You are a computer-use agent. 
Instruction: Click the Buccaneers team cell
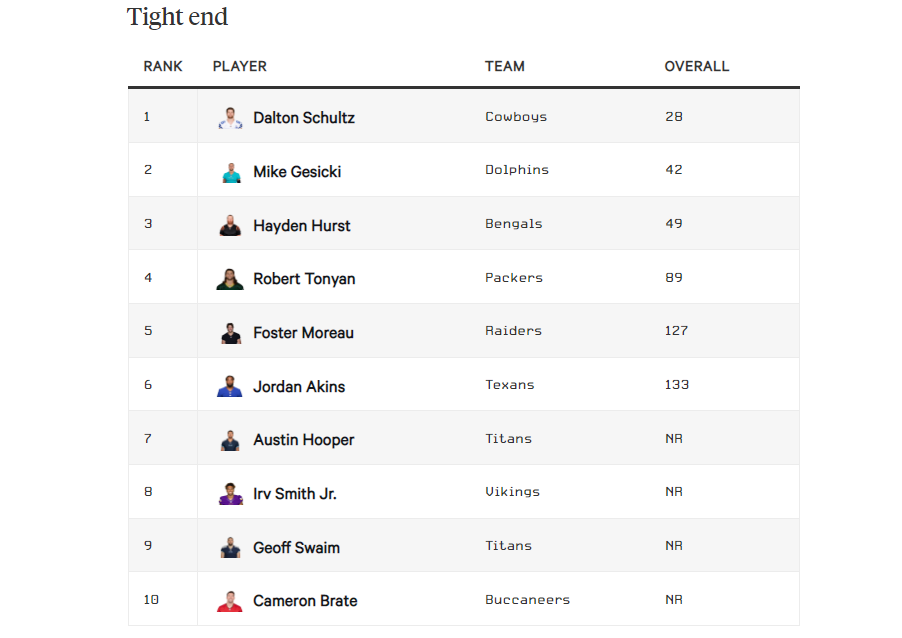point(528,600)
